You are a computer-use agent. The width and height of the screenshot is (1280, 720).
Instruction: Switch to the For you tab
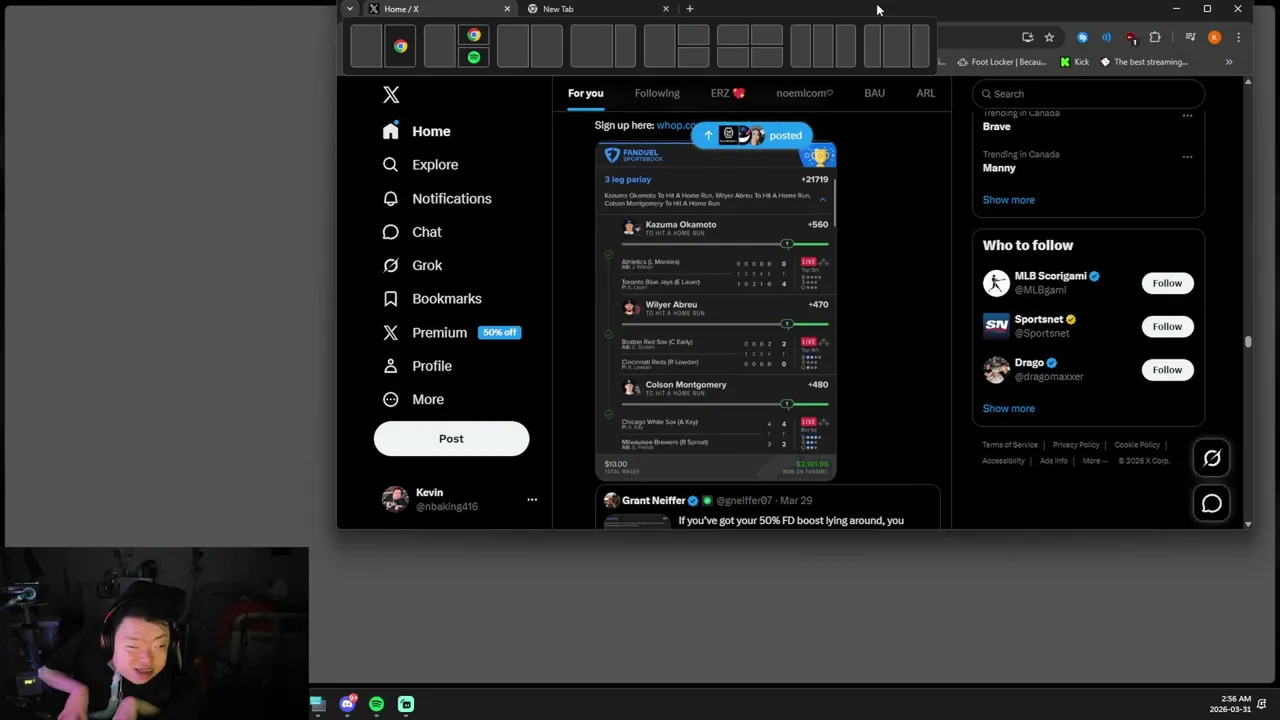click(x=586, y=93)
